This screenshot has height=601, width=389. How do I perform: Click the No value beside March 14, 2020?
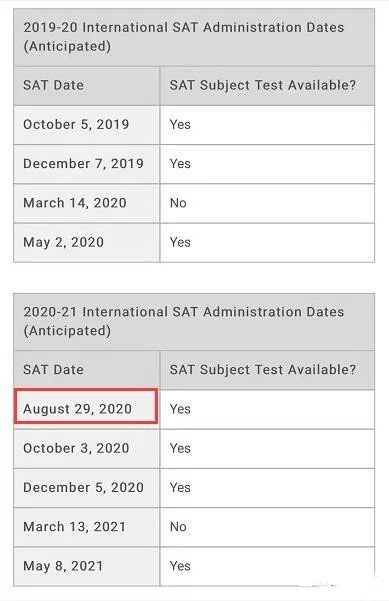(178, 203)
